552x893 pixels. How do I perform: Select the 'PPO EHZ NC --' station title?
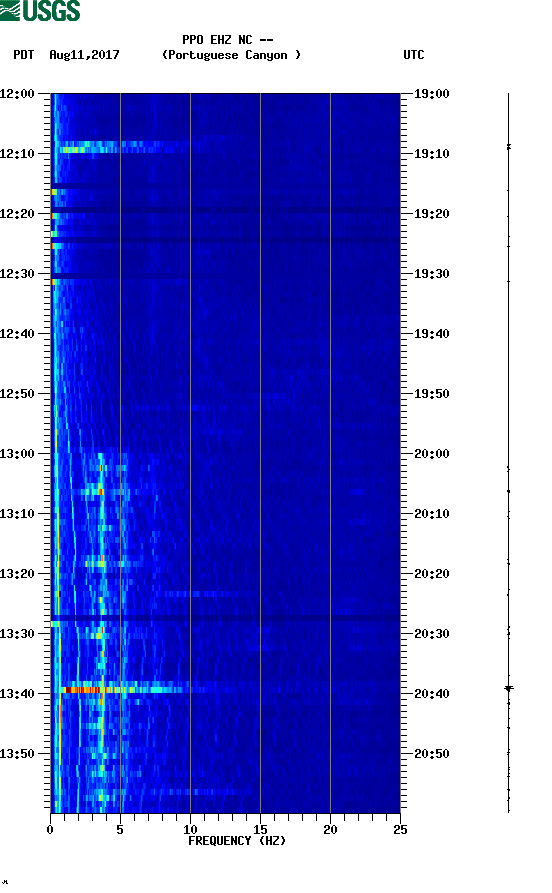[x=227, y=40]
